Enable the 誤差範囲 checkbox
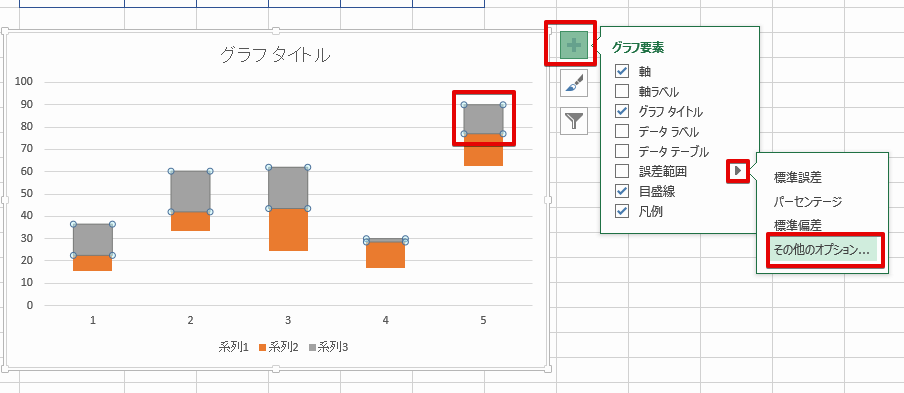904x393 pixels. (x=622, y=171)
